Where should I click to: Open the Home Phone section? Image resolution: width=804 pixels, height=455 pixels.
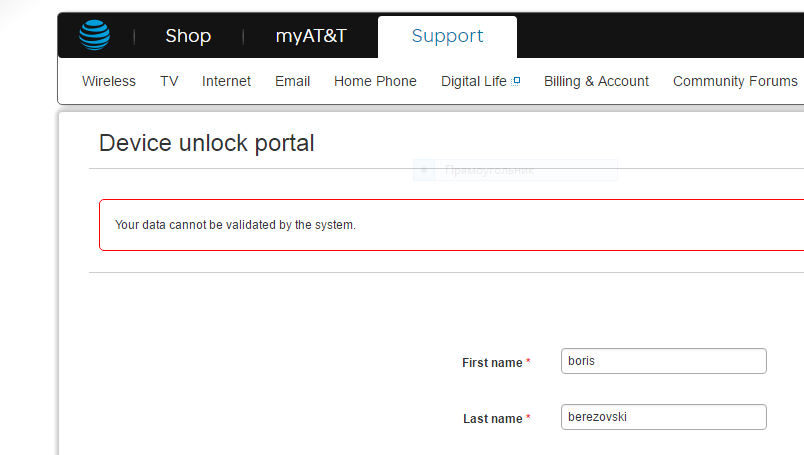point(375,81)
